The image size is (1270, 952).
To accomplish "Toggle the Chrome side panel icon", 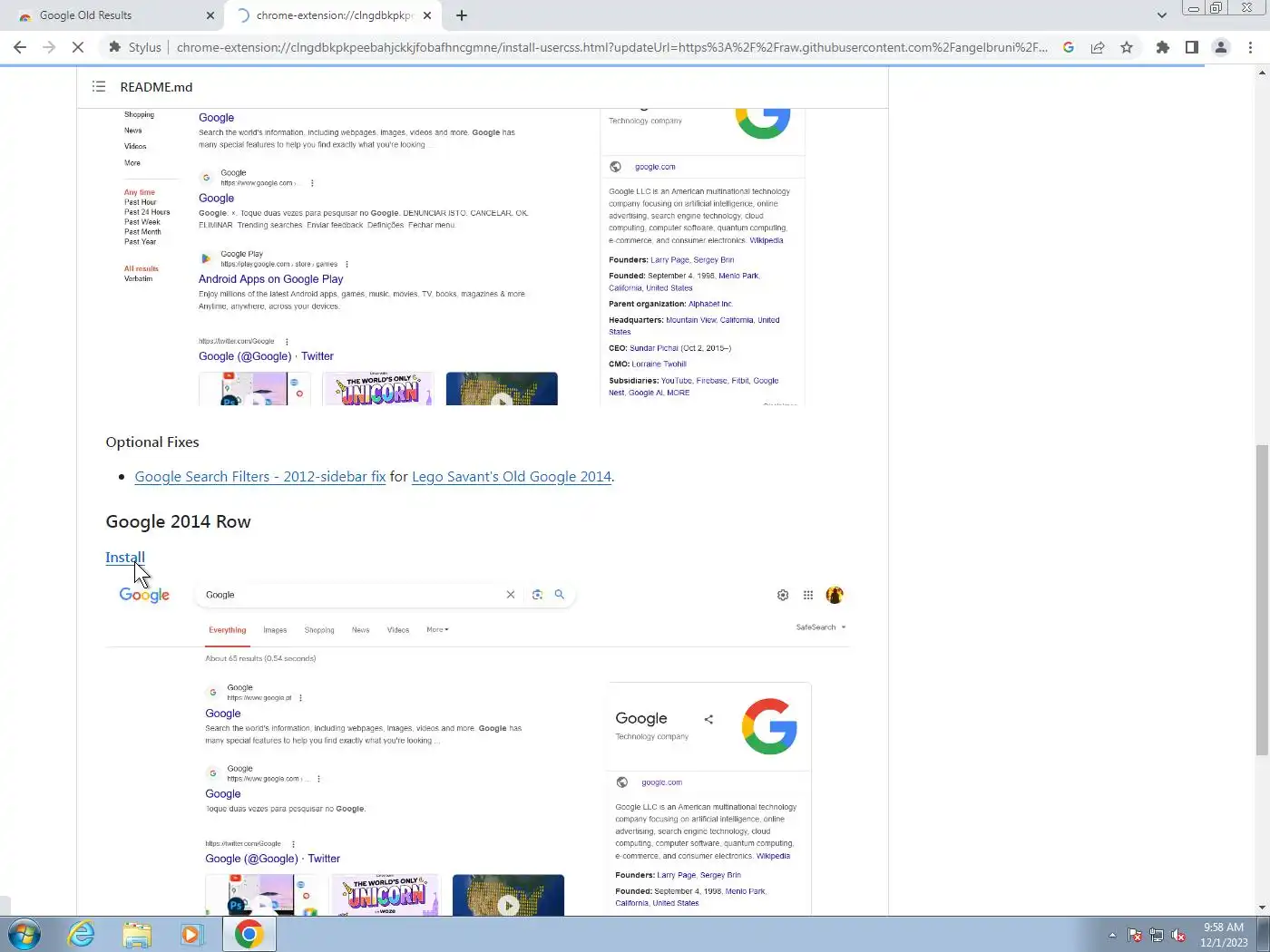I will tap(1192, 47).
